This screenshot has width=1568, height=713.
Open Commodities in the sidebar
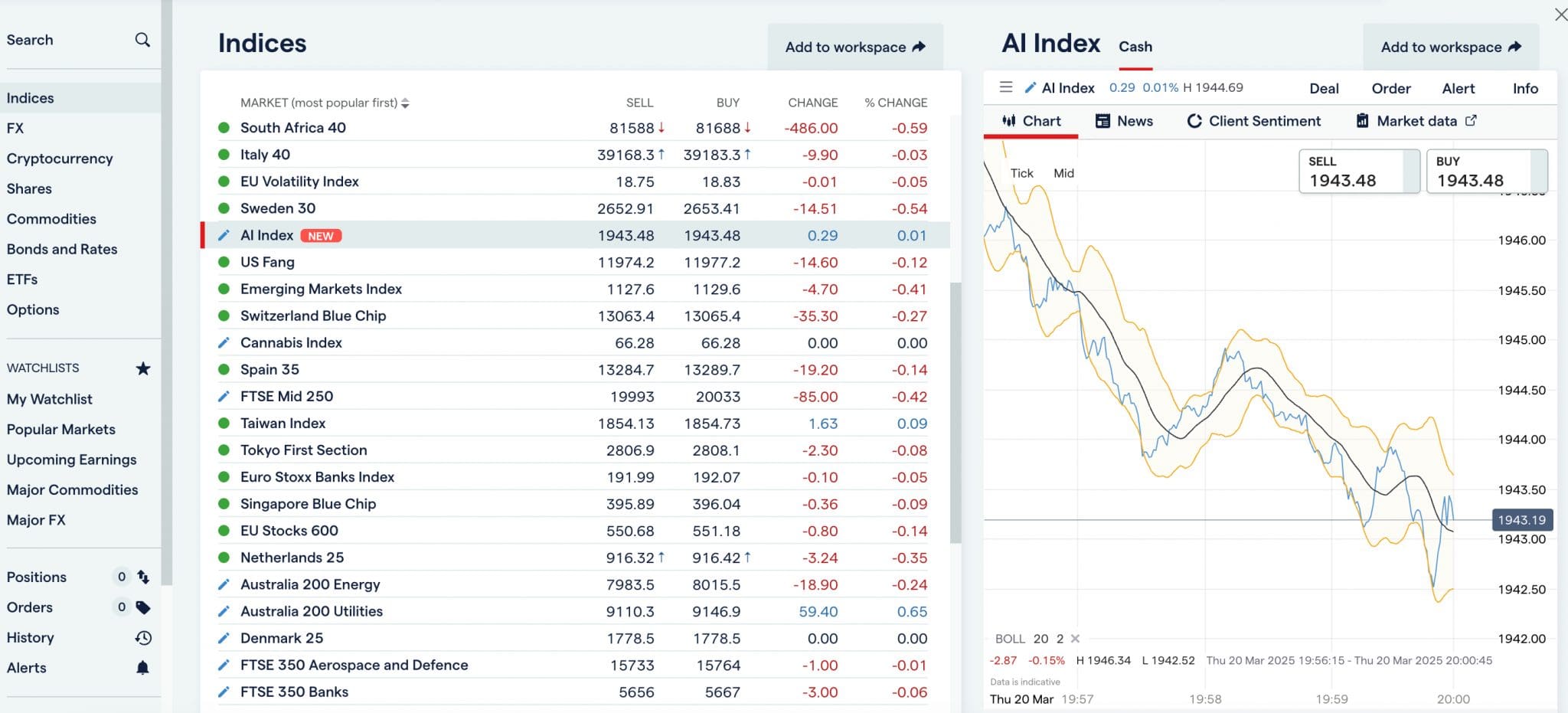[51, 219]
